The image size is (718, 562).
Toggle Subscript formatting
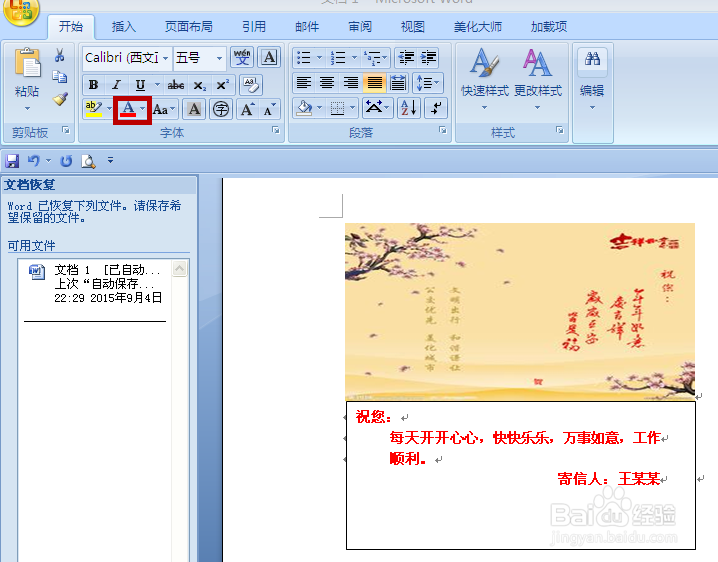click(x=200, y=85)
